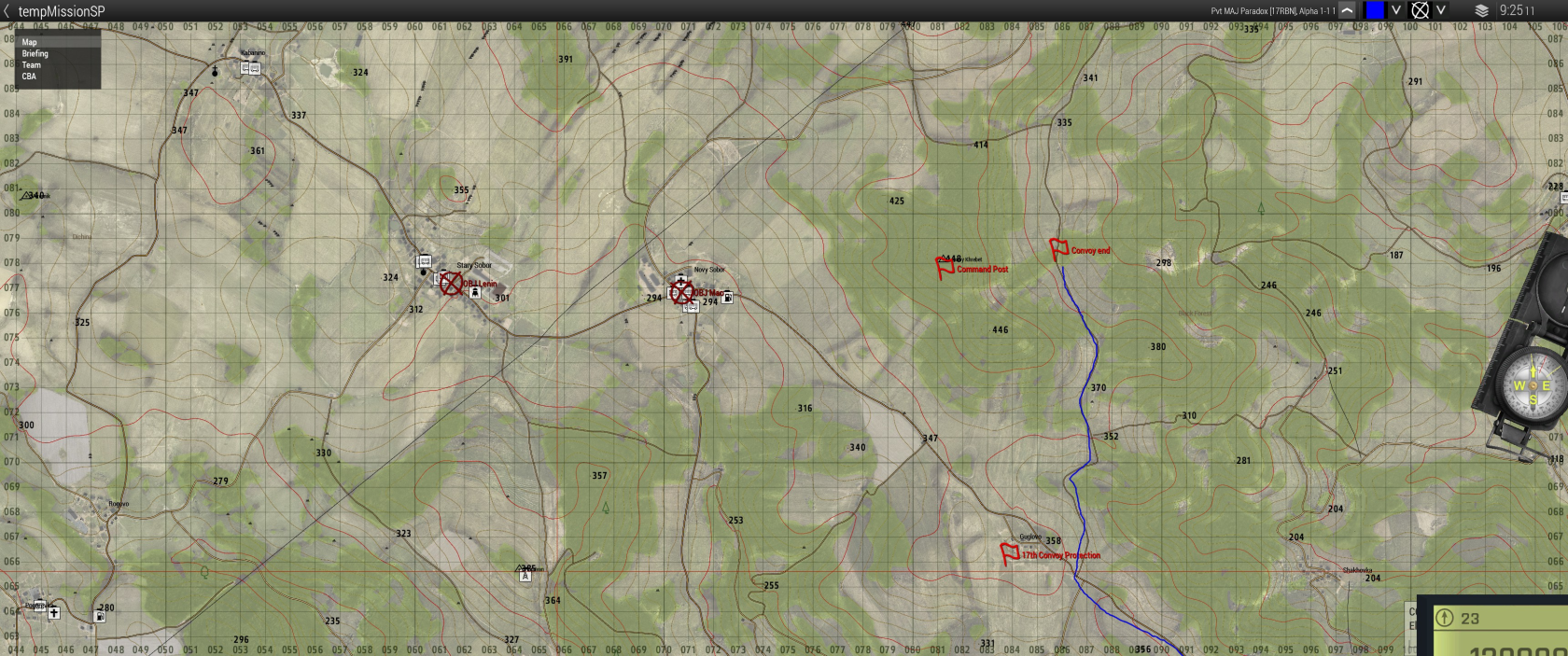Toggle the map textures layers icon
Viewport: 1568px width, 656px height.
click(1481, 10)
